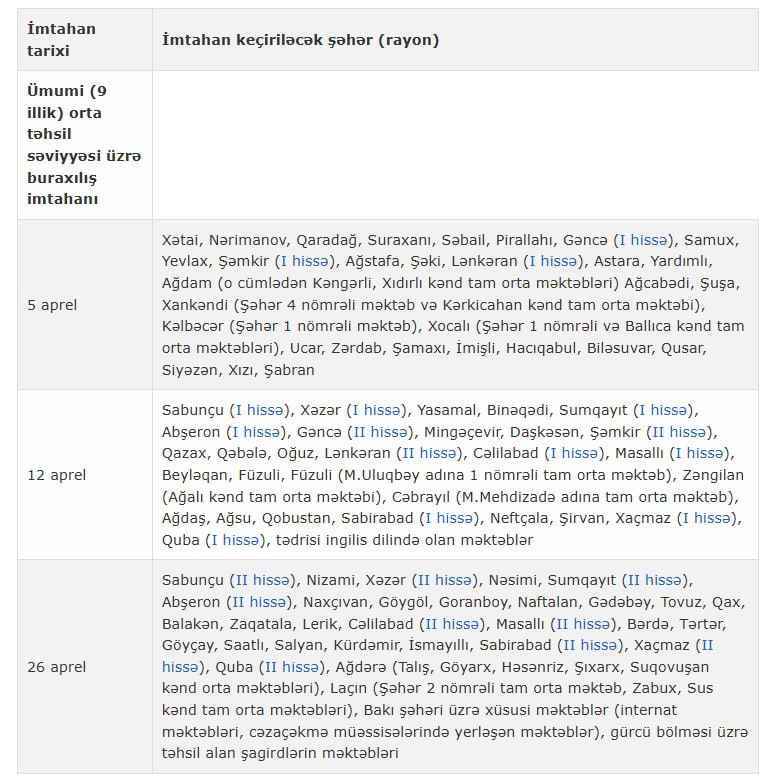Open Lənkəran I hissə link
This screenshot has width=773, height=784.
[x=553, y=261]
